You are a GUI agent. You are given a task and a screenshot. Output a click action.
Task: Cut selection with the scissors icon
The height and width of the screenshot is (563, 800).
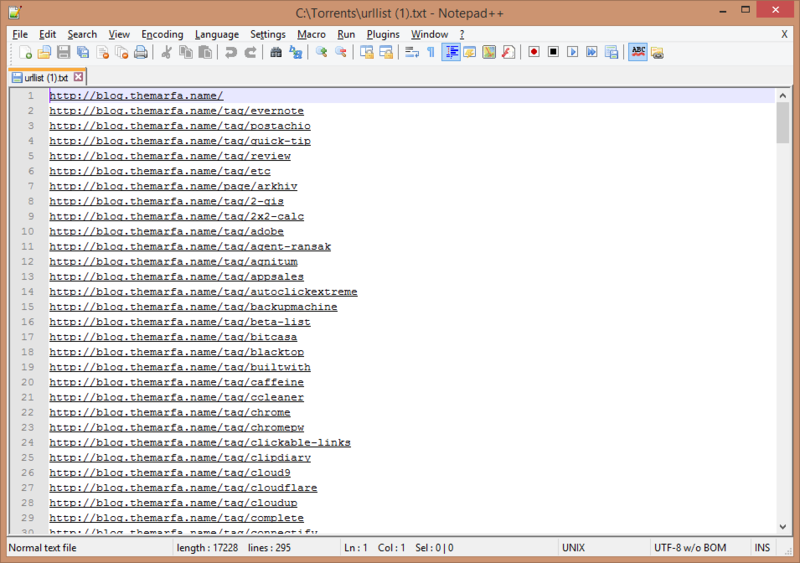166,52
